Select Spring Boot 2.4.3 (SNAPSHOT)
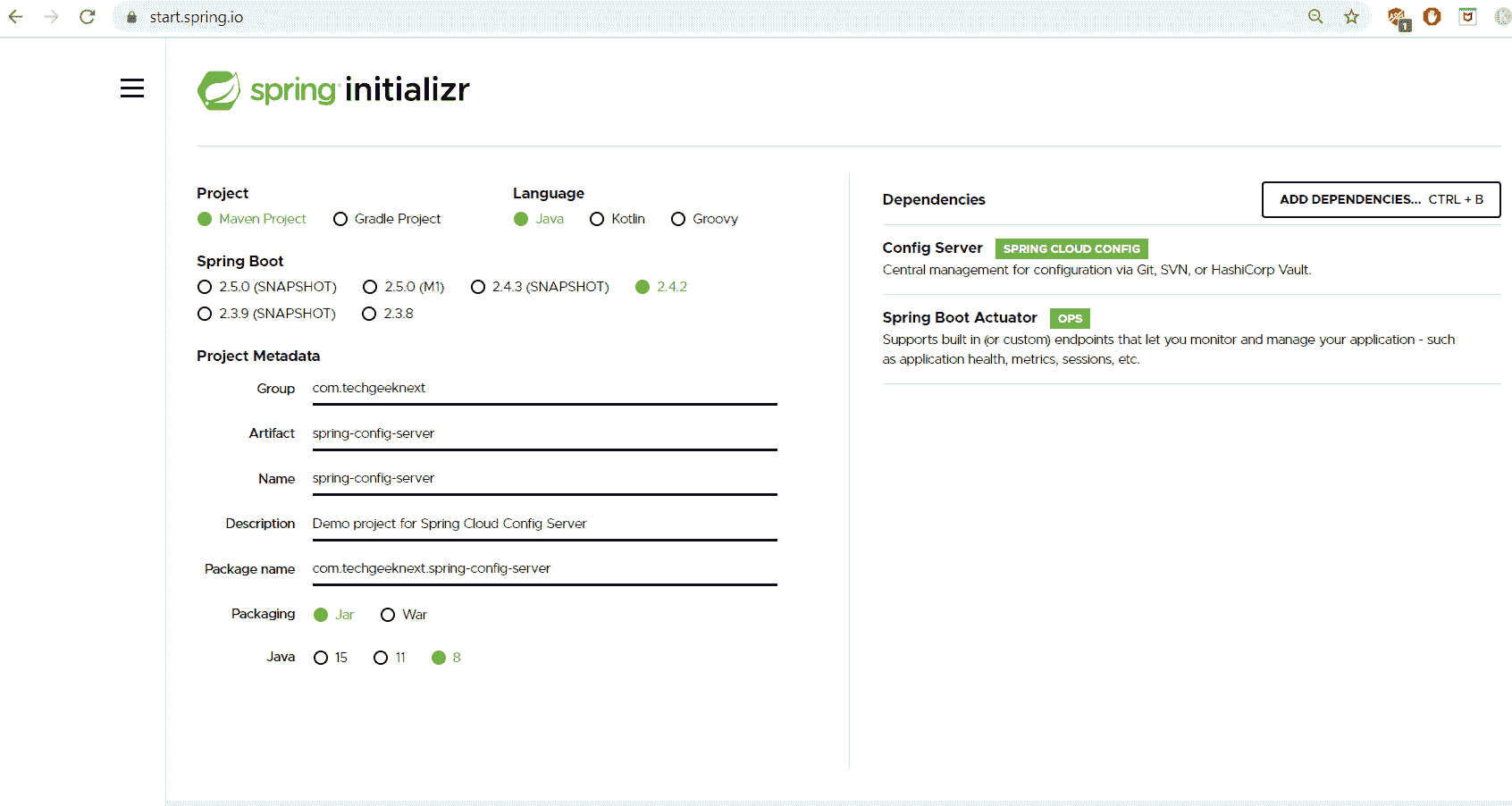1512x806 pixels. [x=540, y=287]
